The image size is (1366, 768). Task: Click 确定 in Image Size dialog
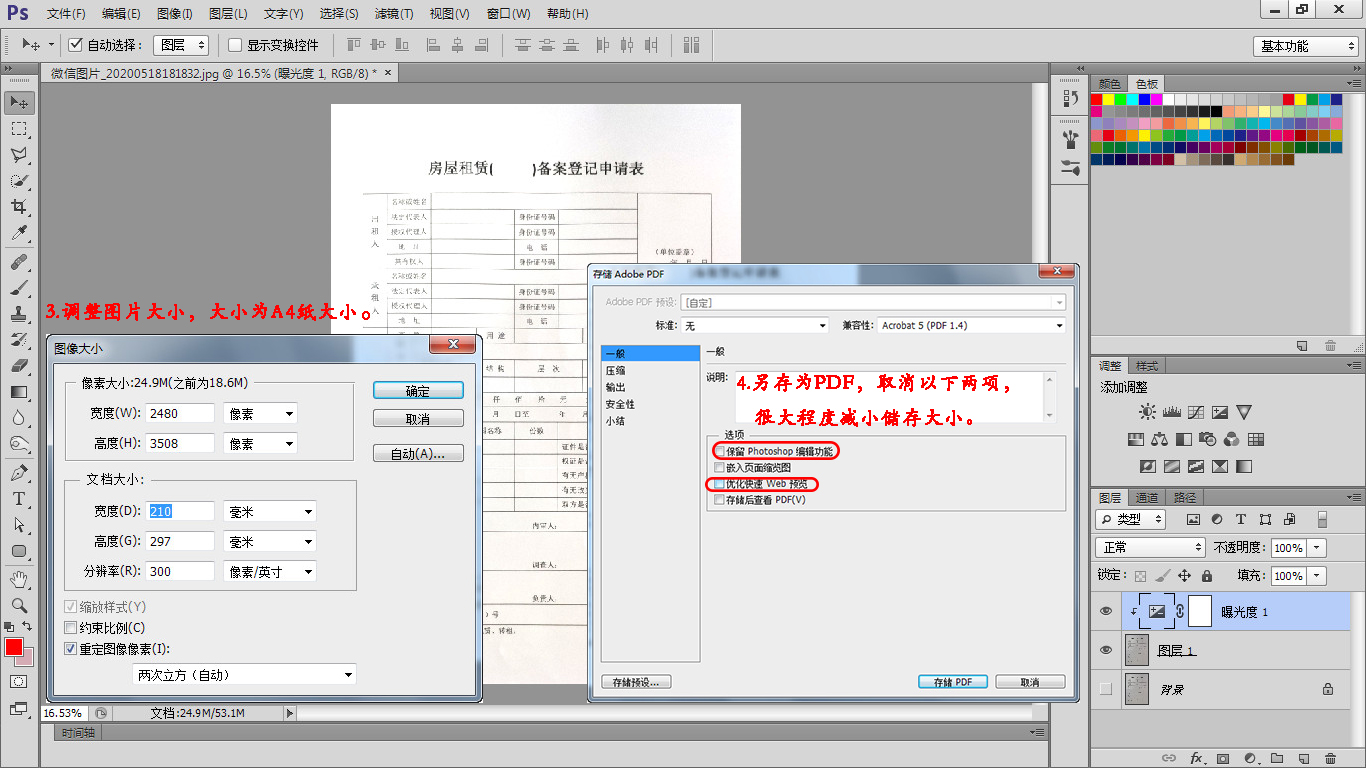click(418, 391)
